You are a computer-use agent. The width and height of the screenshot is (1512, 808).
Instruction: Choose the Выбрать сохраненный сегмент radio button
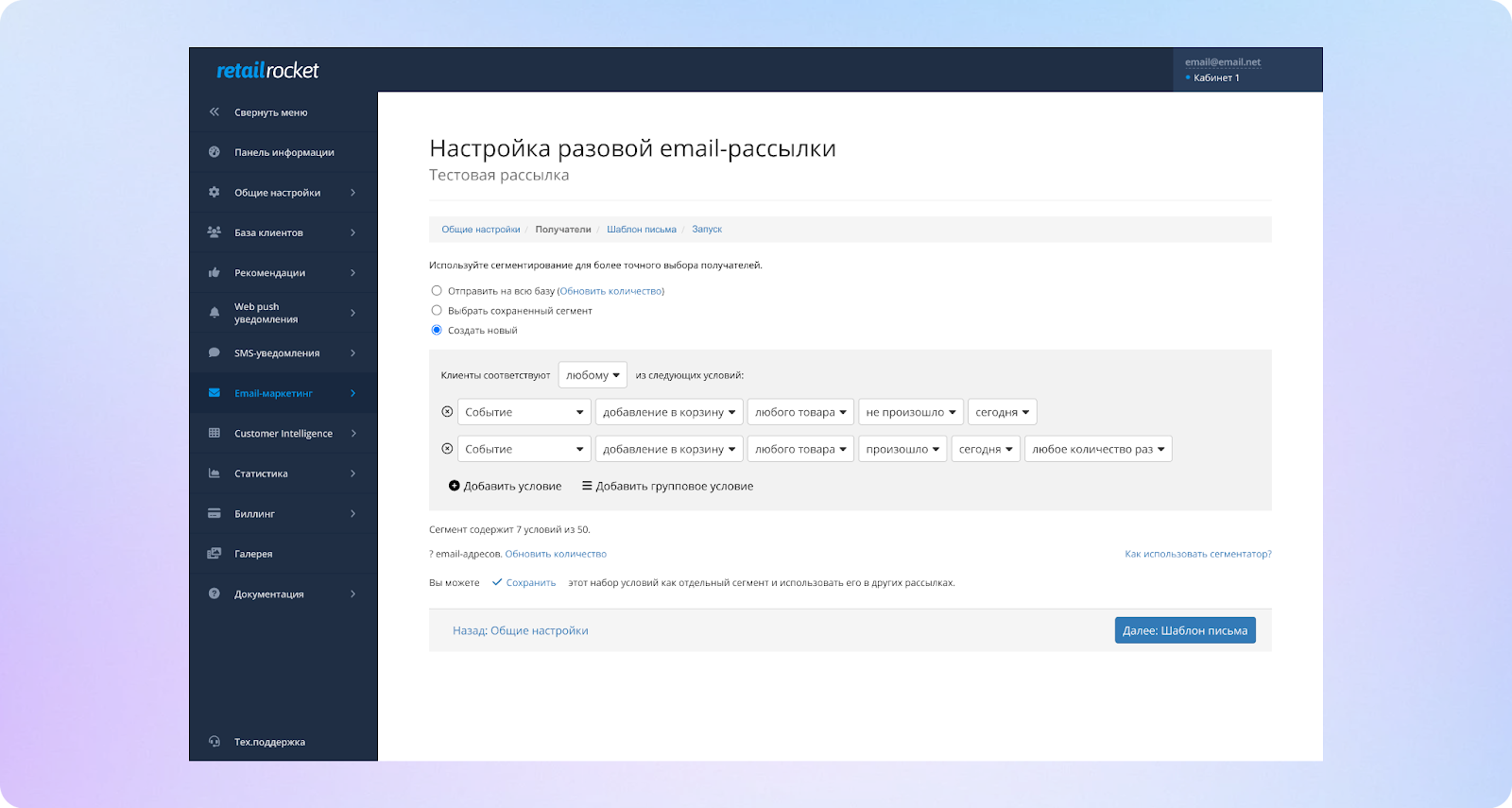click(437, 310)
